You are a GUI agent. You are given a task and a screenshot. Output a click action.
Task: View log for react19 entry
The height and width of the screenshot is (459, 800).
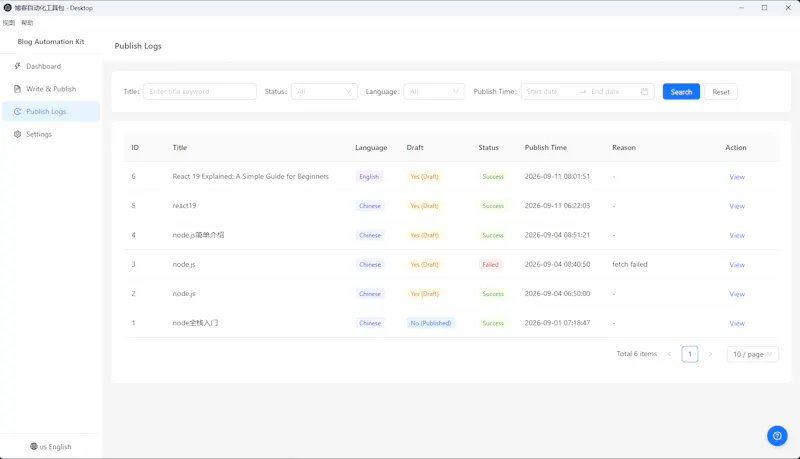737,206
